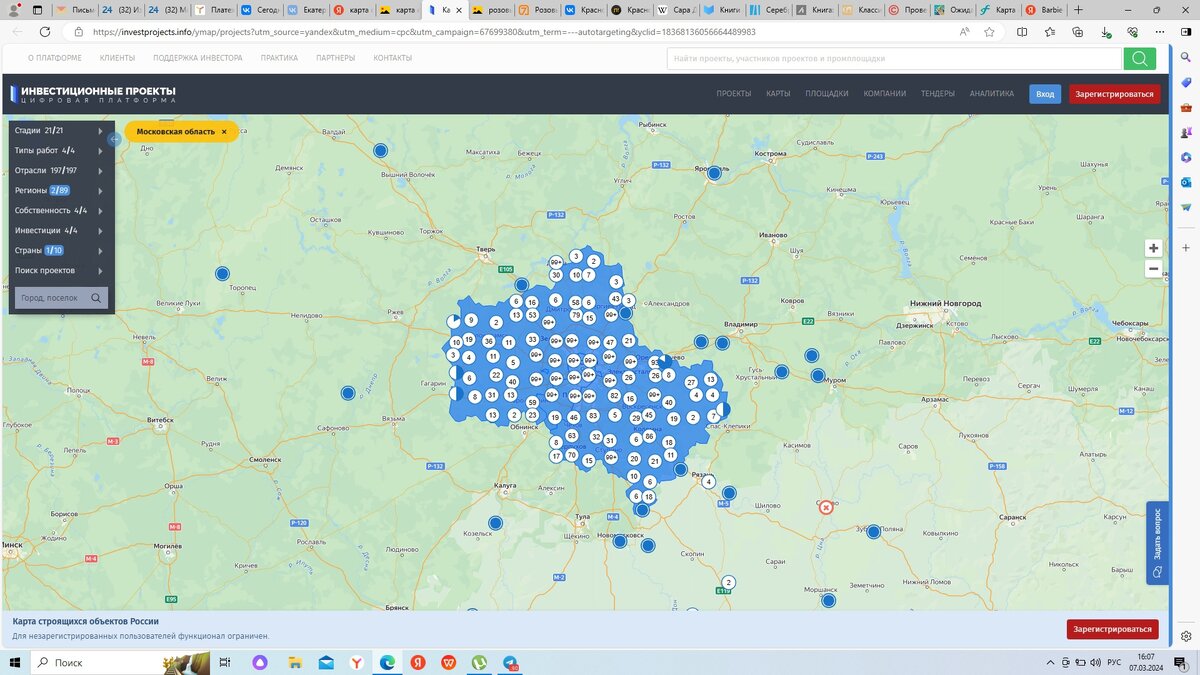Viewport: 1200px width, 675px height.
Task: Switch to the Сара browser tab
Action: [675, 10]
